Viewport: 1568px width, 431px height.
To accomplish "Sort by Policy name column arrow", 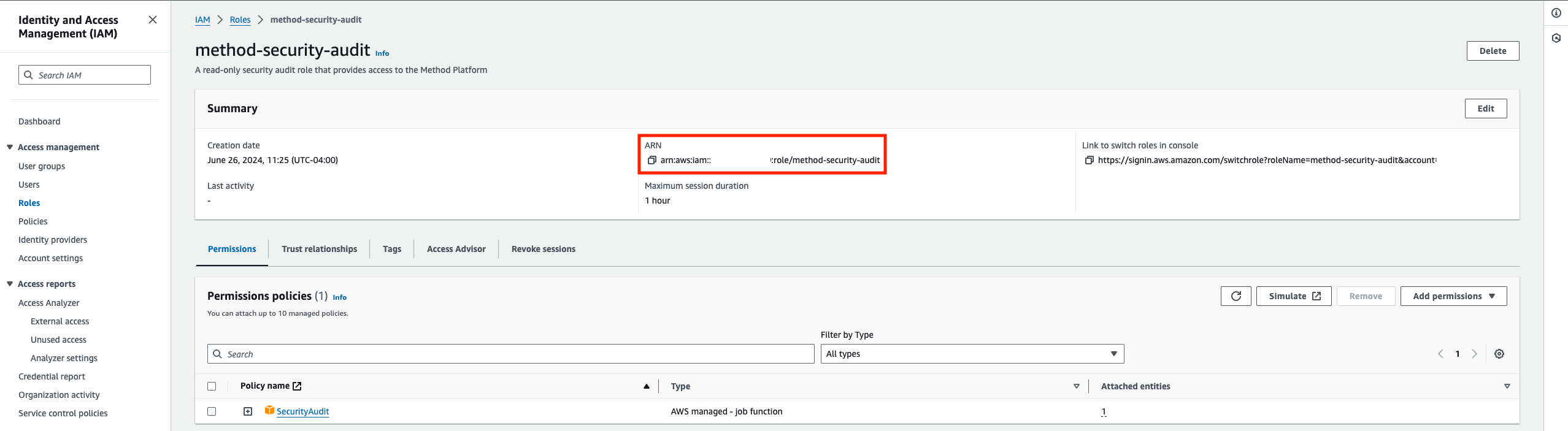I will click(x=646, y=386).
